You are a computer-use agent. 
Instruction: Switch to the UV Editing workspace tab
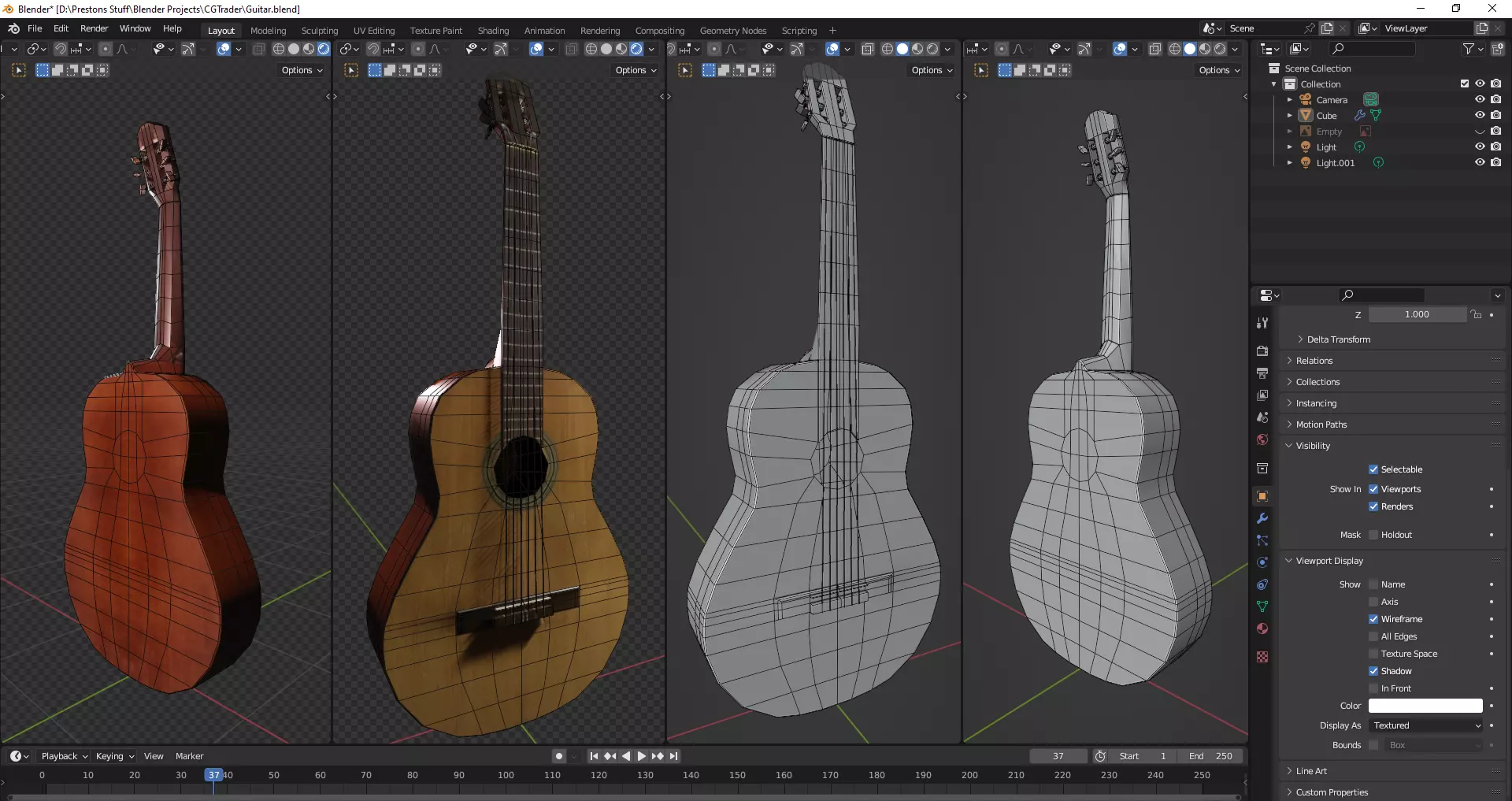374,31
